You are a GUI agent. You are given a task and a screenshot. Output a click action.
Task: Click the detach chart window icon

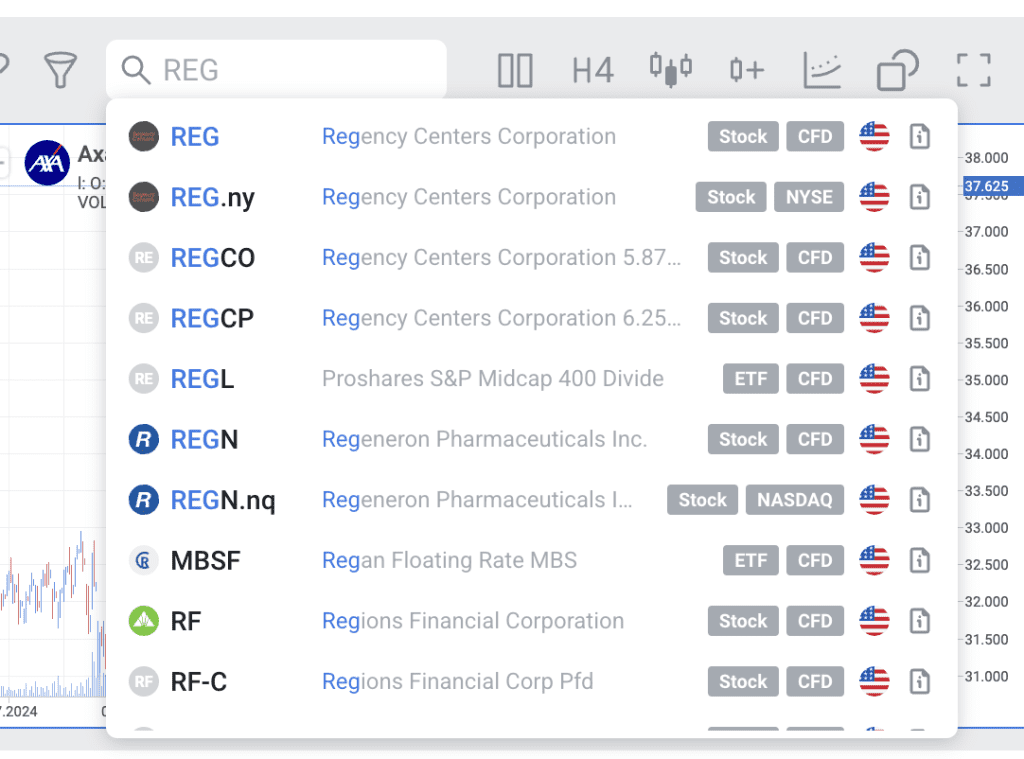coord(898,70)
